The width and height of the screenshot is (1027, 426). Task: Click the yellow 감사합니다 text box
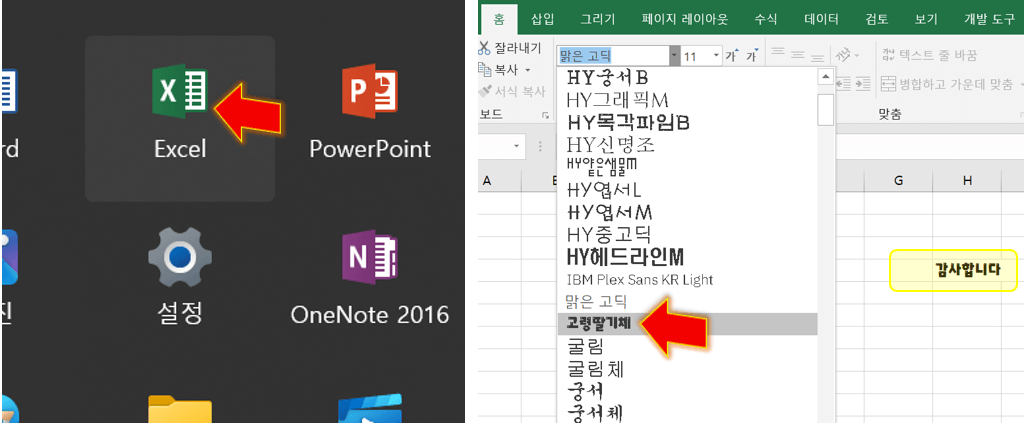pos(954,270)
